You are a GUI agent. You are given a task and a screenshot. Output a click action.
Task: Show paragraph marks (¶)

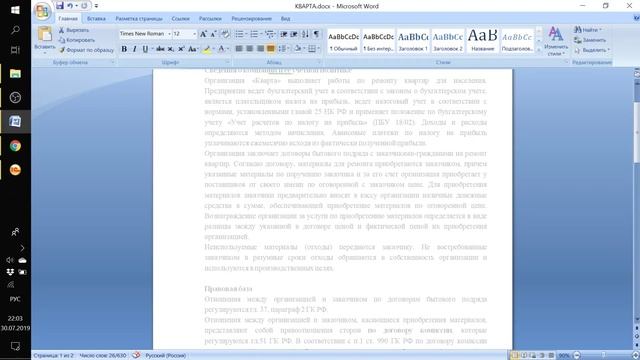point(316,34)
